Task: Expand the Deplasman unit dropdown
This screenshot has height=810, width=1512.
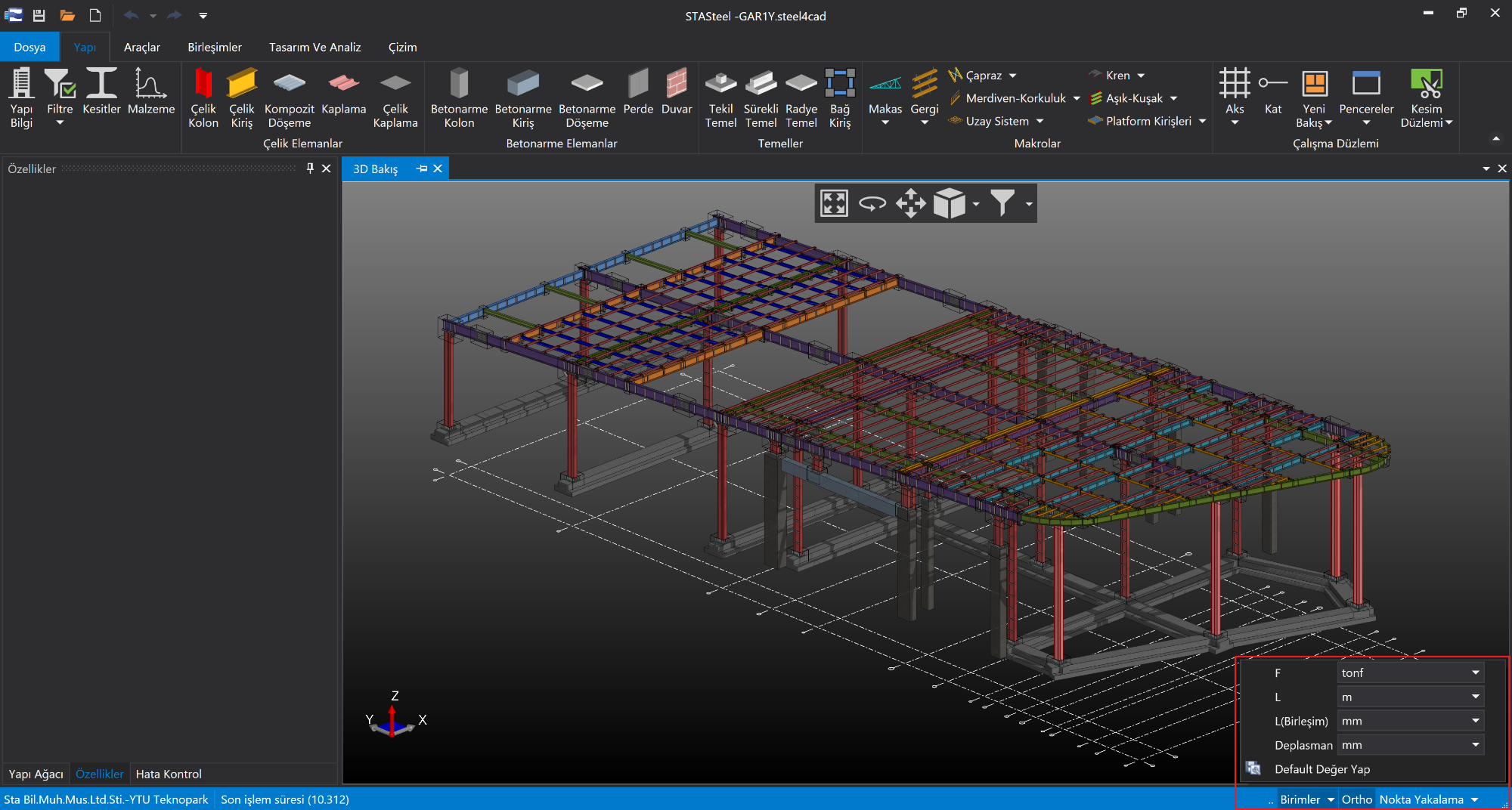Action: (x=1410, y=745)
